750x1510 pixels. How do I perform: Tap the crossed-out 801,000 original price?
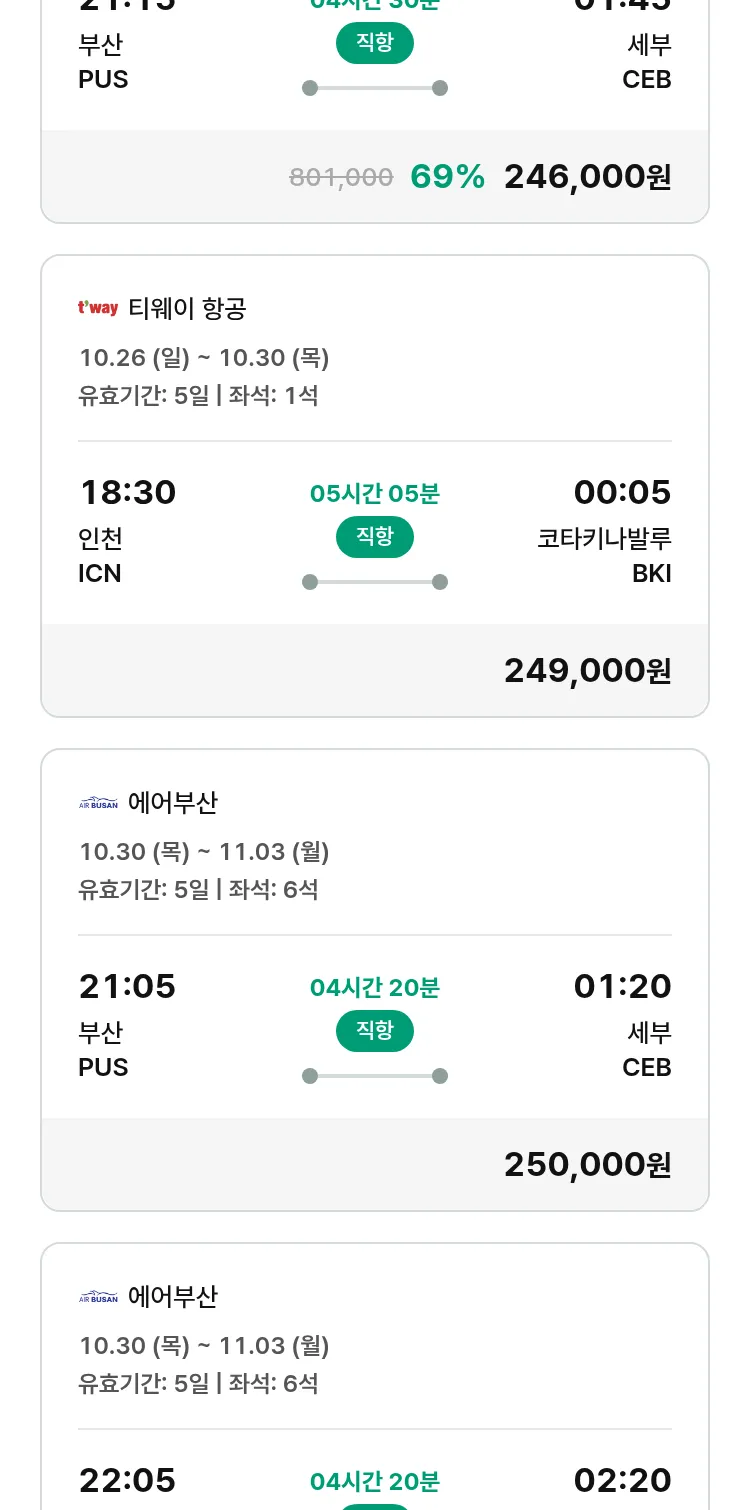coord(341,178)
